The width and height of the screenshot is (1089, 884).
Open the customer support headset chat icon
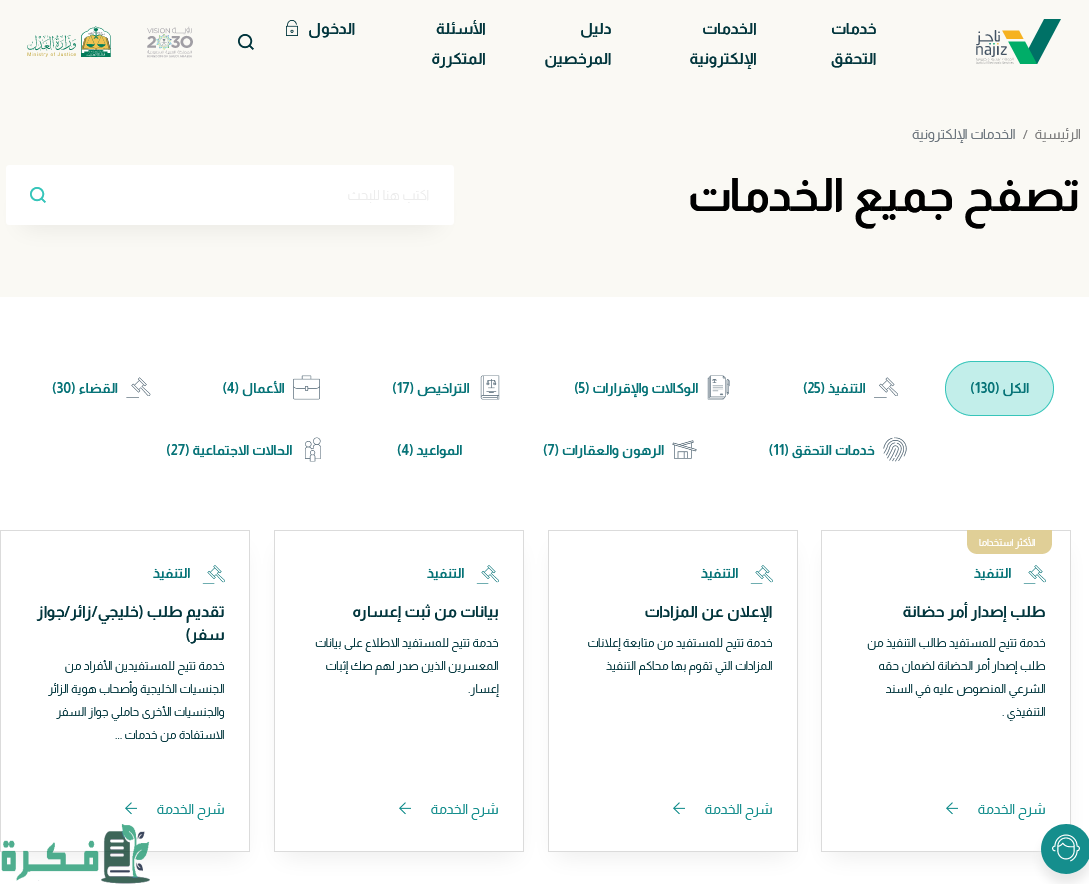click(1064, 849)
